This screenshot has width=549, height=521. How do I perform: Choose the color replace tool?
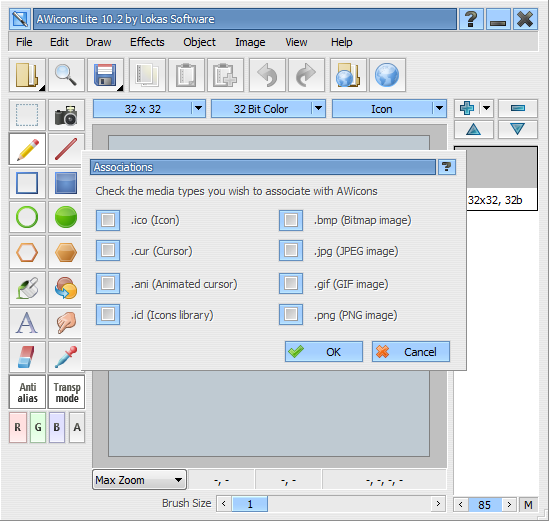coord(66,288)
